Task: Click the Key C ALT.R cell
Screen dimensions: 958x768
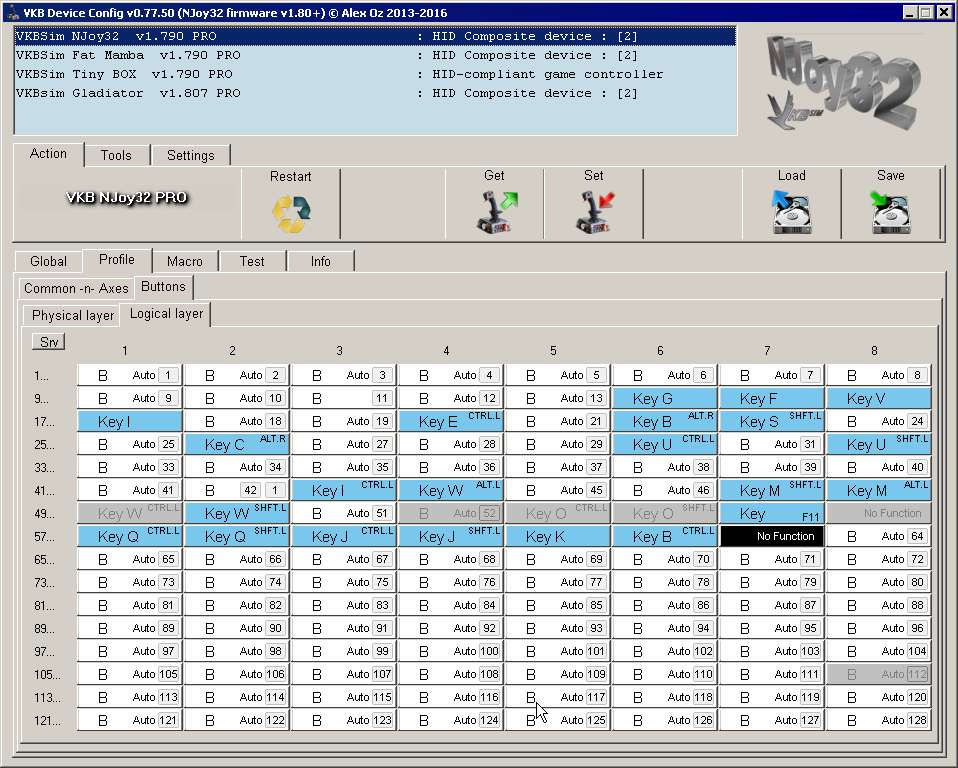Action: tap(236, 444)
